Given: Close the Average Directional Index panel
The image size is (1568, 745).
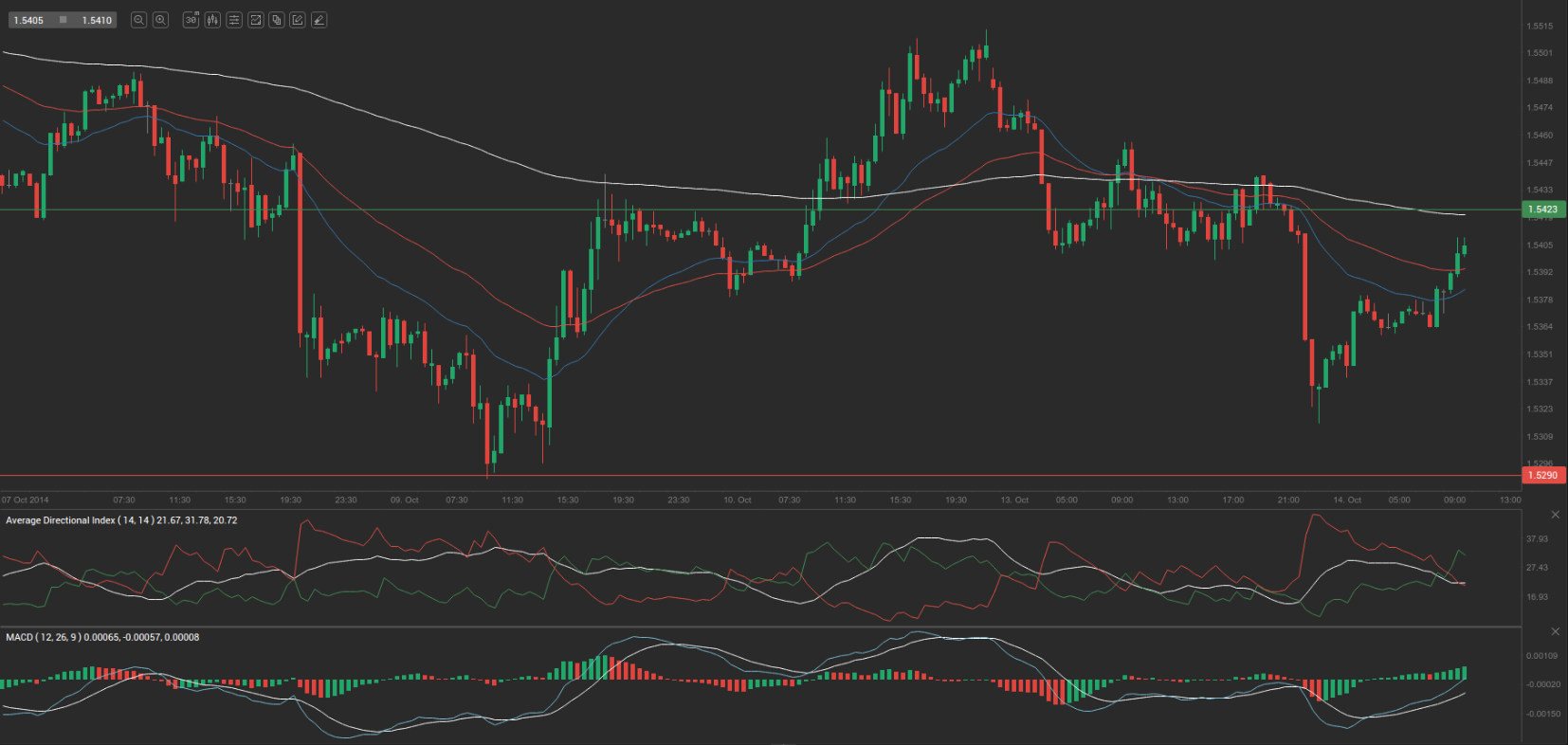Looking at the screenshot, I should pos(1555,515).
